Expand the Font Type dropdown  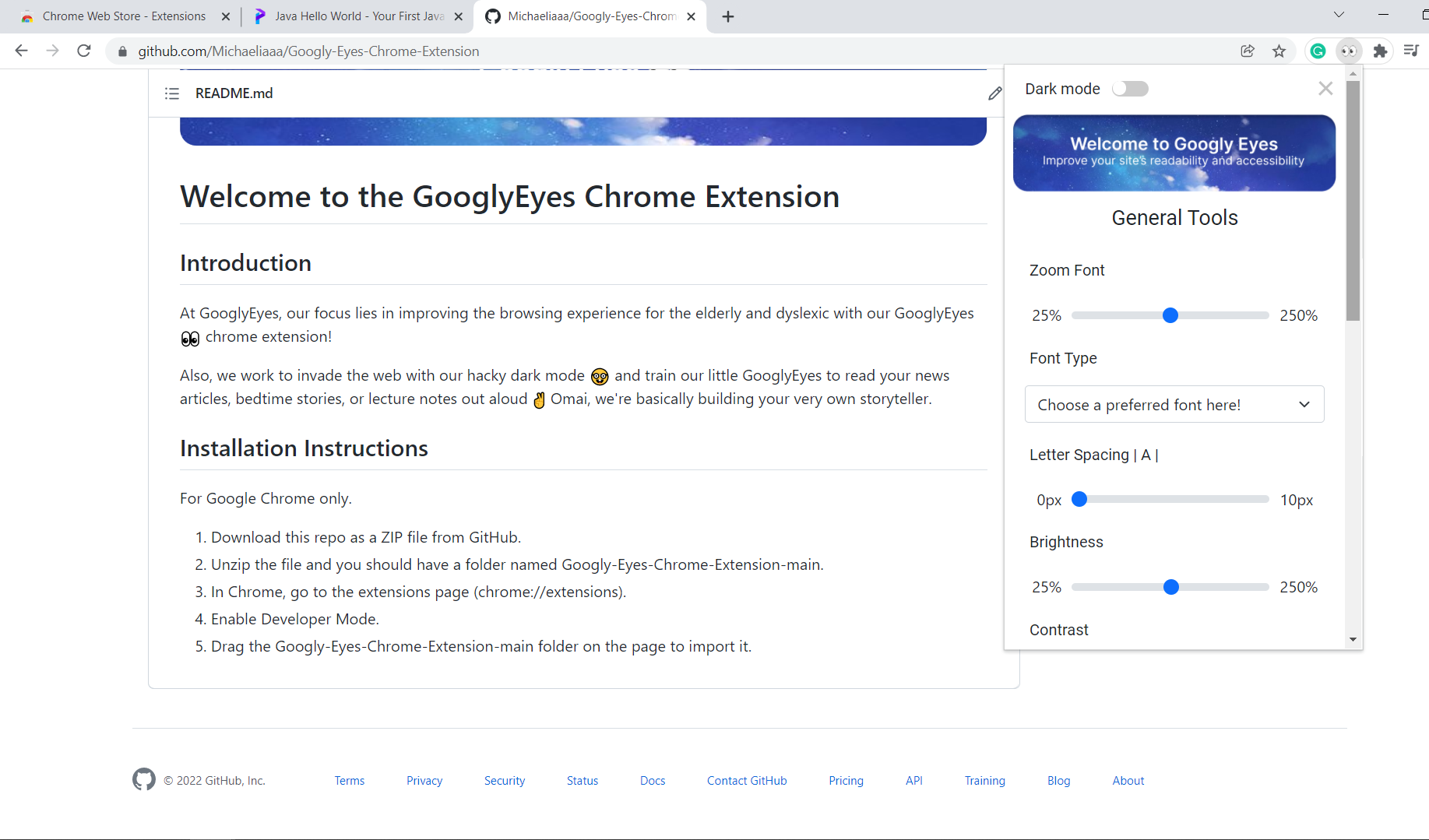(x=1174, y=404)
